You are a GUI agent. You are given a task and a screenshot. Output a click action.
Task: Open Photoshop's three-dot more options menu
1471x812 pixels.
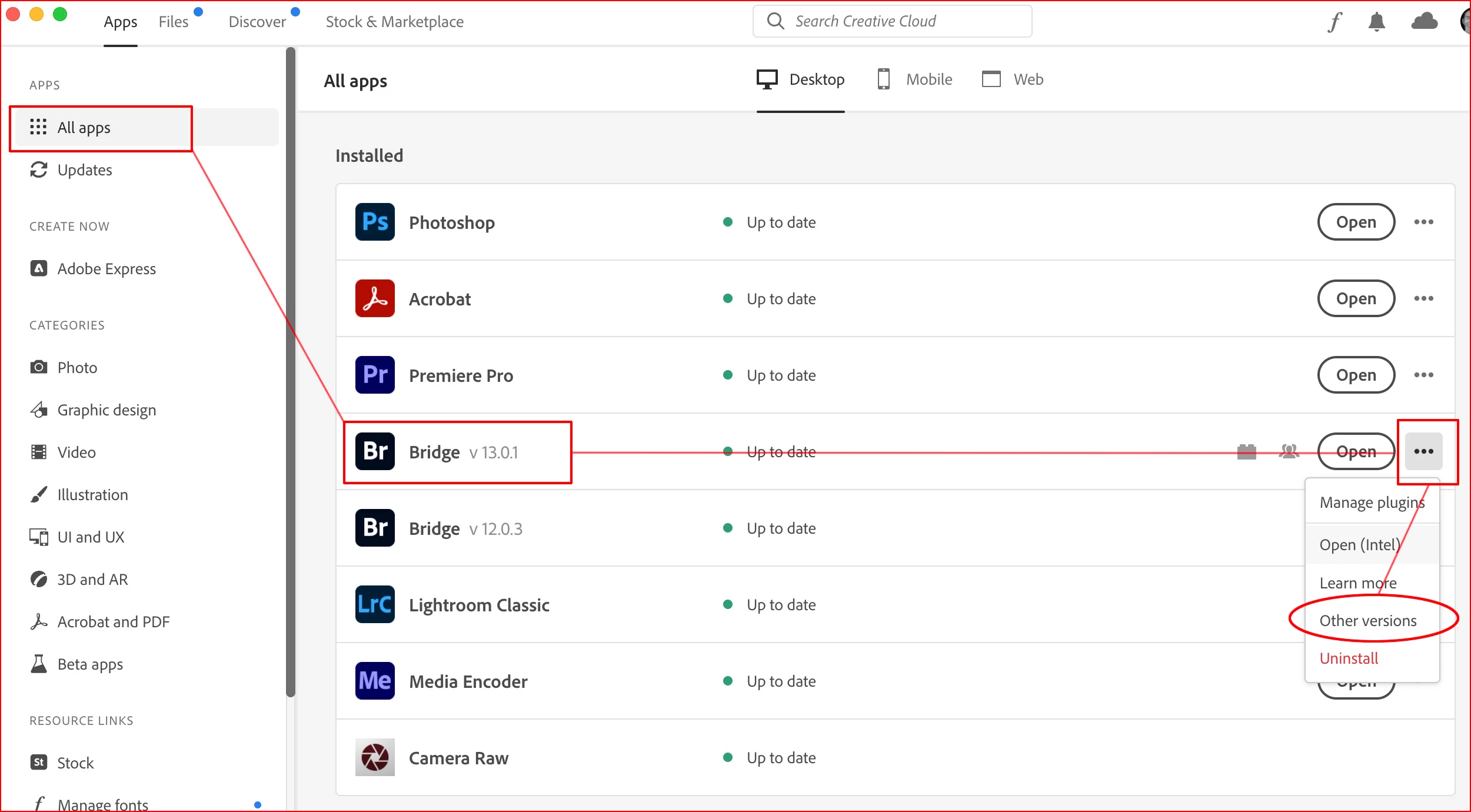tap(1423, 222)
